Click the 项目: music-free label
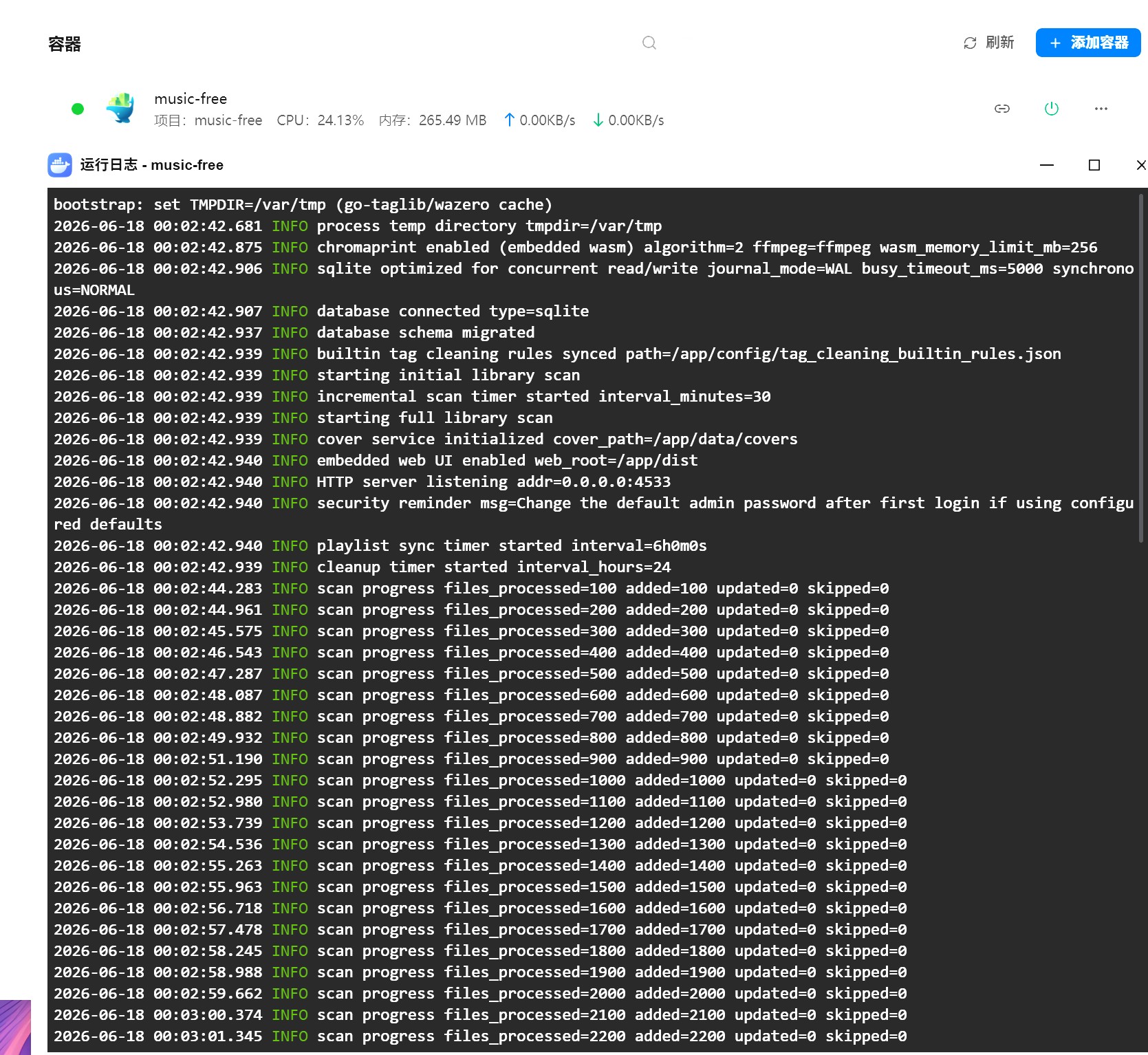Image resolution: width=1148 pixels, height=1055 pixels. [208, 120]
